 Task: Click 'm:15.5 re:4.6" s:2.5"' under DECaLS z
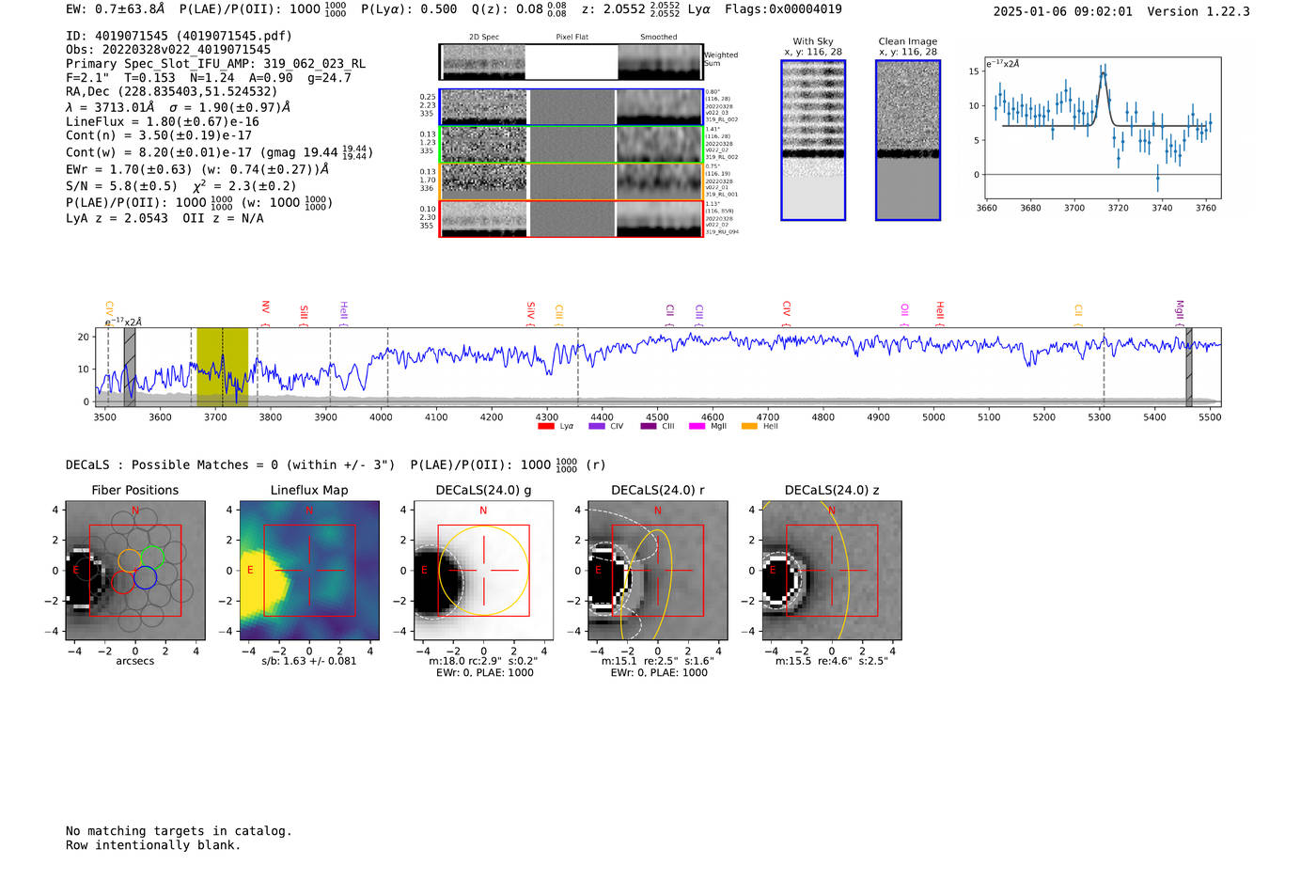click(832, 661)
